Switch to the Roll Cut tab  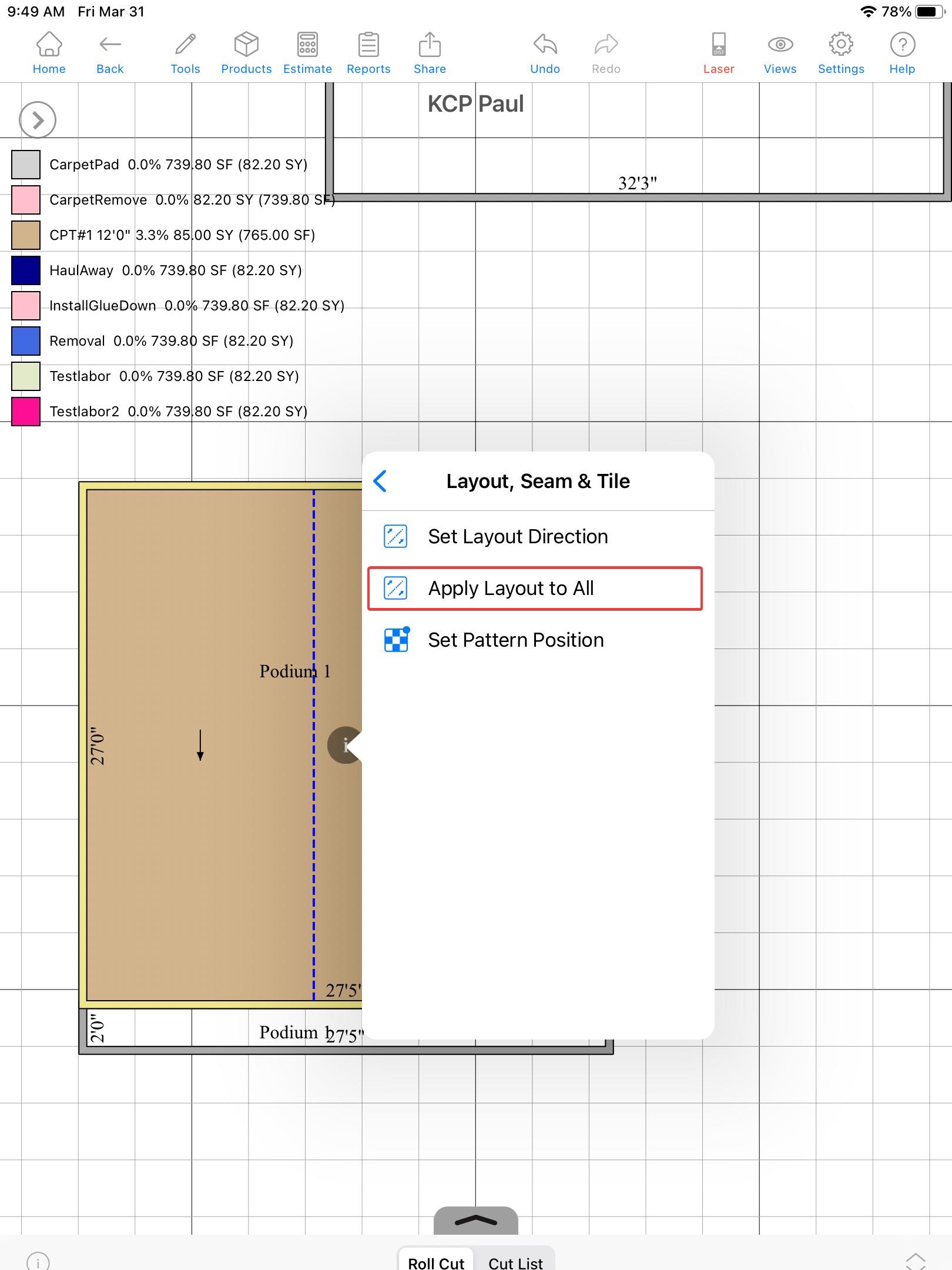click(436, 1263)
